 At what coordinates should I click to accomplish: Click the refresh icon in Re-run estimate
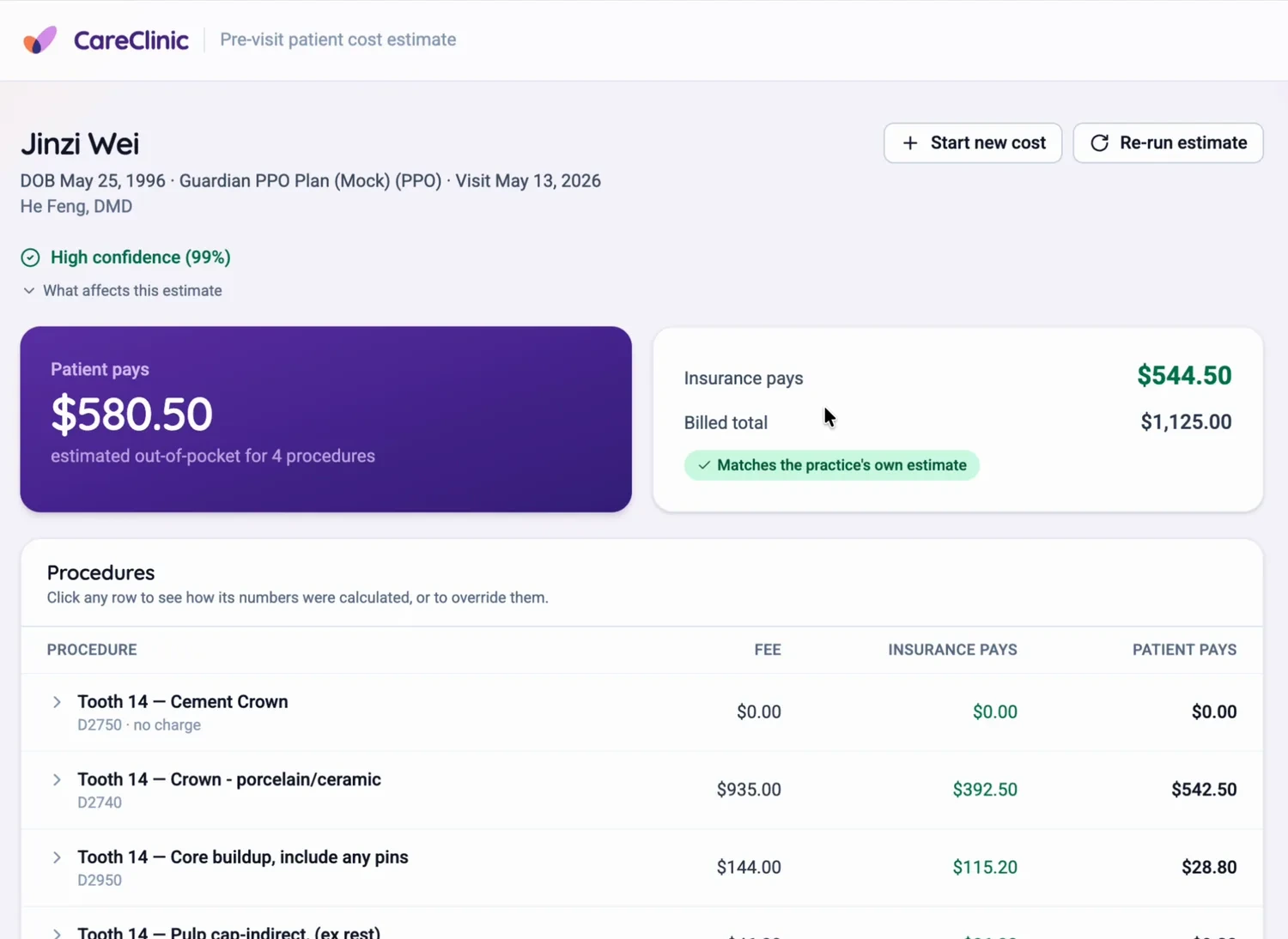pos(1099,142)
